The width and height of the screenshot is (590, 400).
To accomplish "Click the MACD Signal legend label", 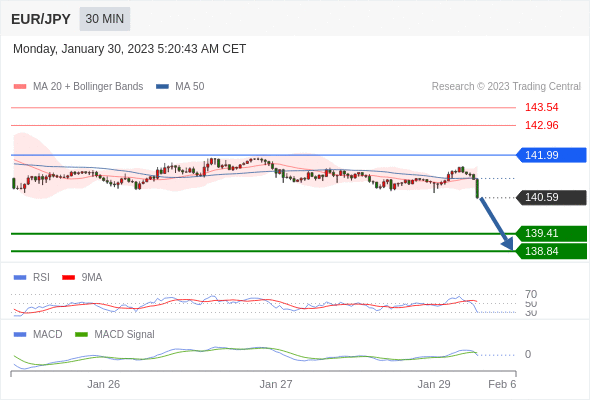I will [124, 335].
